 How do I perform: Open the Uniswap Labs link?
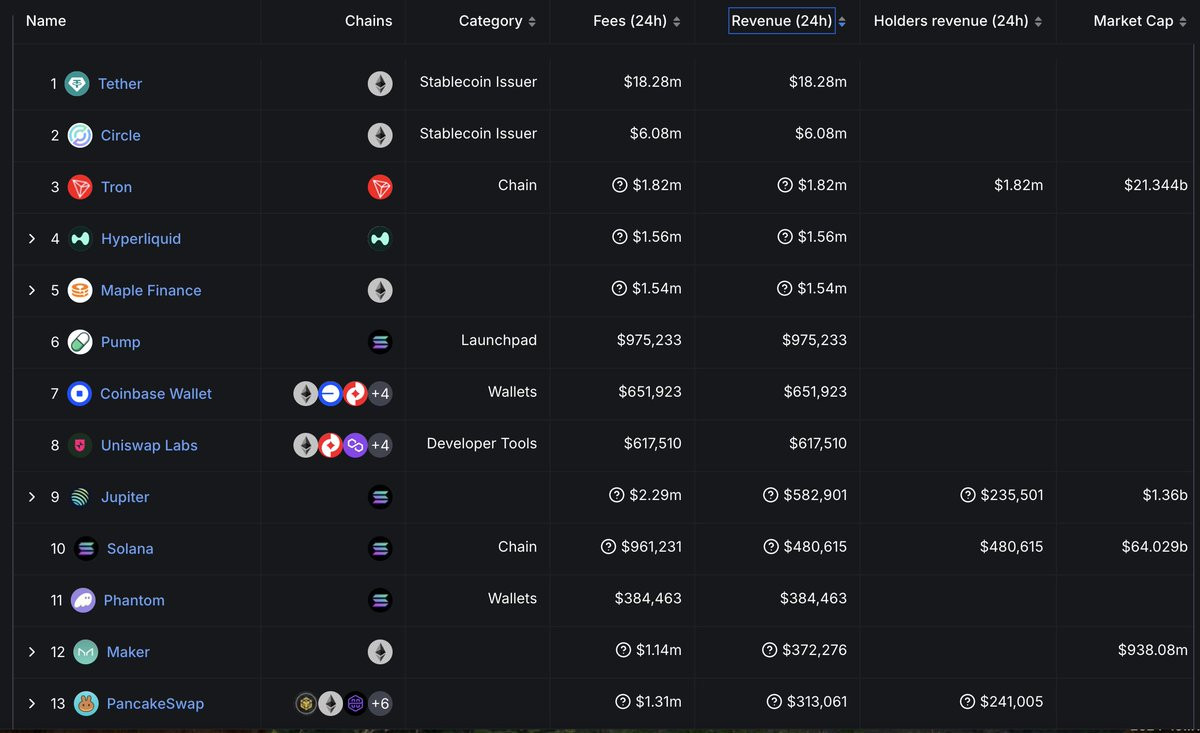pos(149,446)
